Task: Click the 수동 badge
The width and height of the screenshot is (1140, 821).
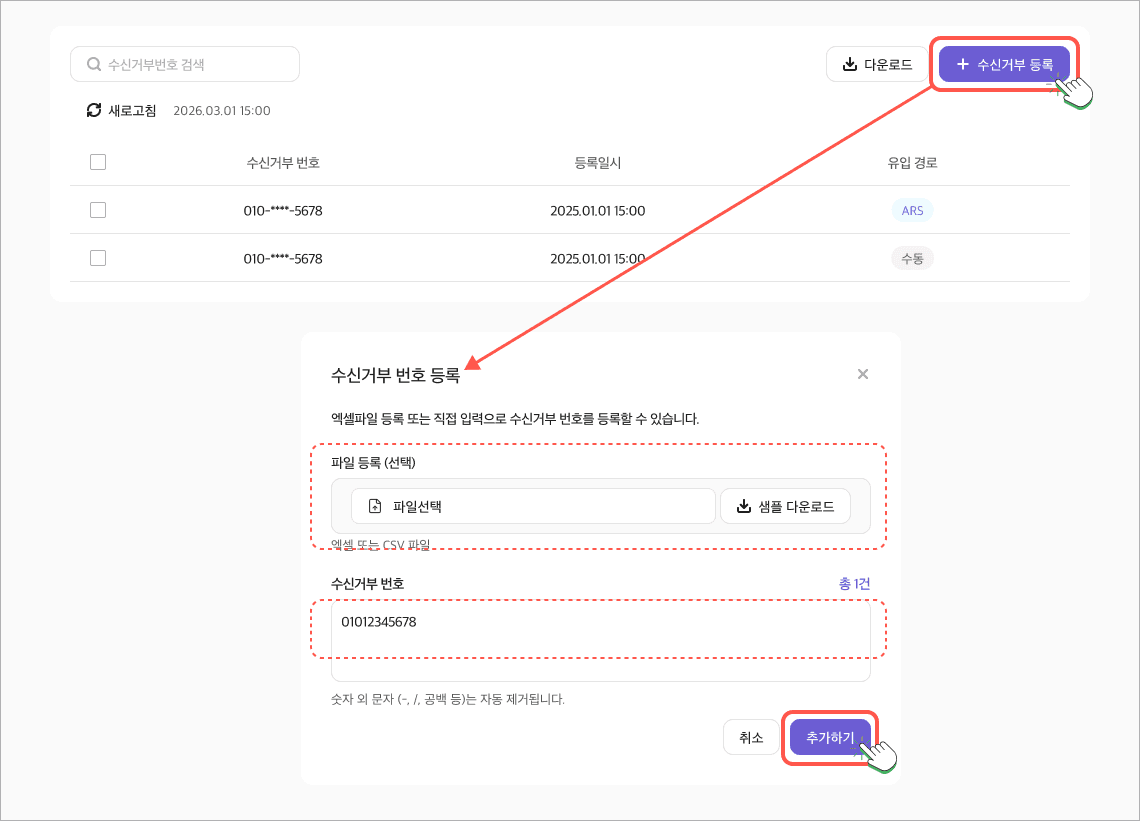Action: pyautogui.click(x=912, y=258)
